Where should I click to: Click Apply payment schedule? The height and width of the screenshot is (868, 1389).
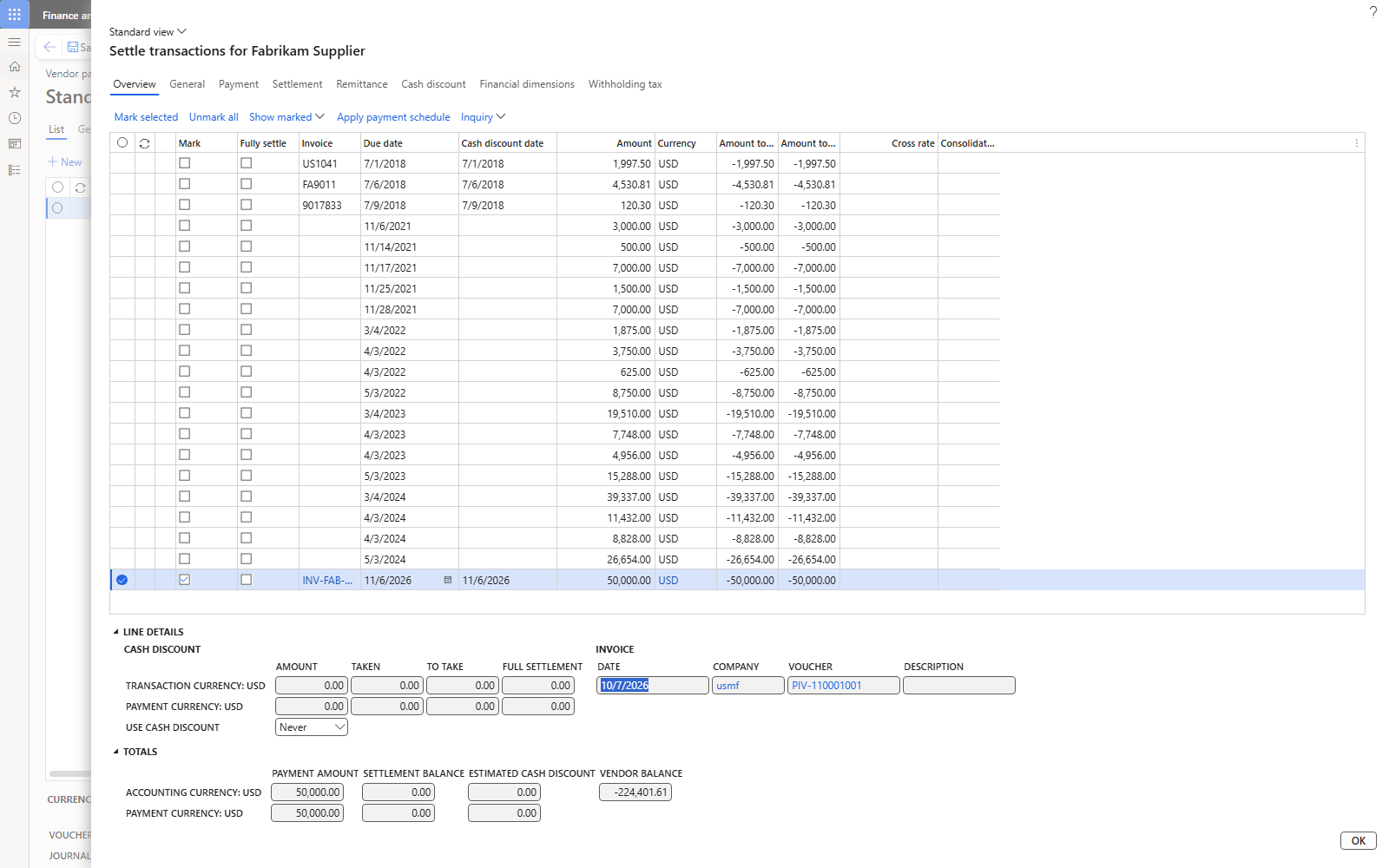pos(393,117)
